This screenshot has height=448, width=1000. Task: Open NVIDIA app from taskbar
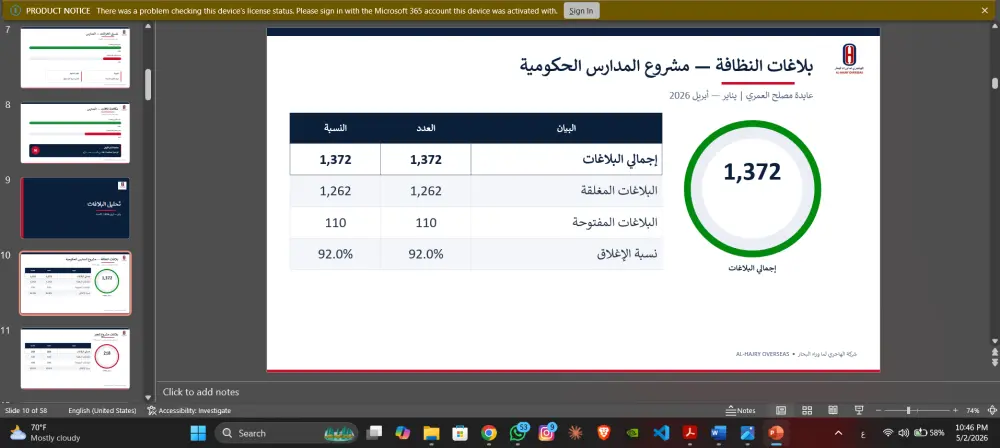pos(633,433)
